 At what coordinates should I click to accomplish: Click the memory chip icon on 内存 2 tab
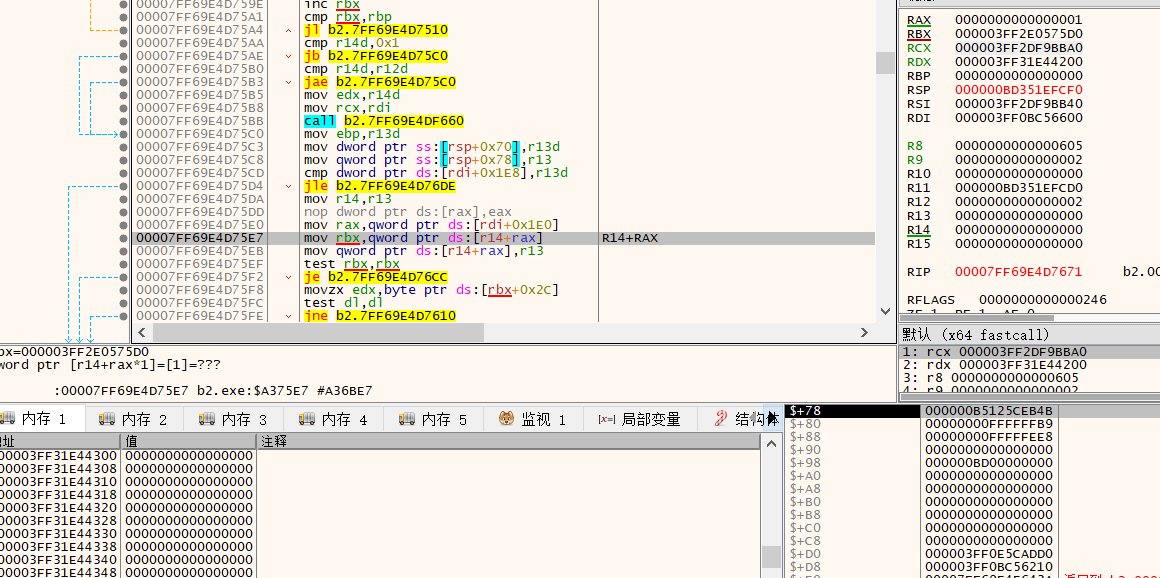108,419
